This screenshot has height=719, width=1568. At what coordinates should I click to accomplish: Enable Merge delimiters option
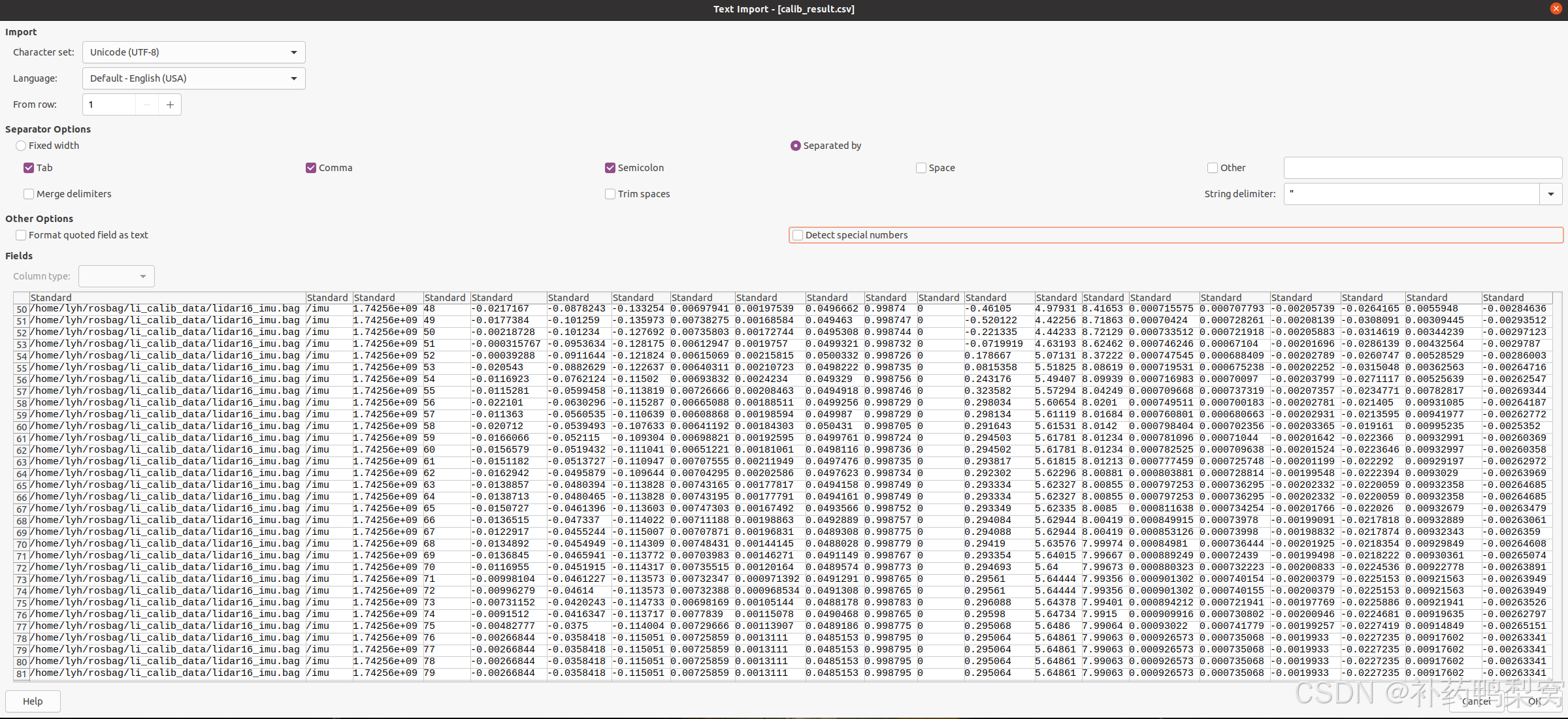click(x=29, y=194)
